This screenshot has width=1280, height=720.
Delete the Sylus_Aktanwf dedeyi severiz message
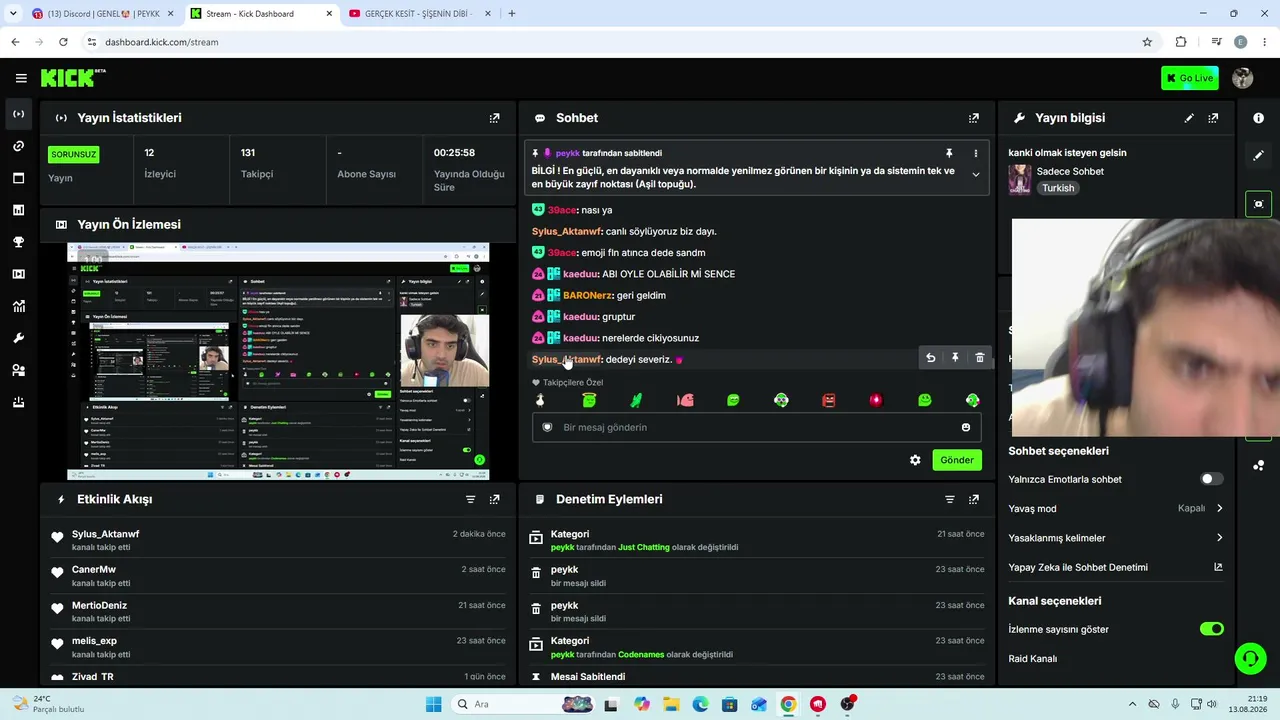point(980,358)
